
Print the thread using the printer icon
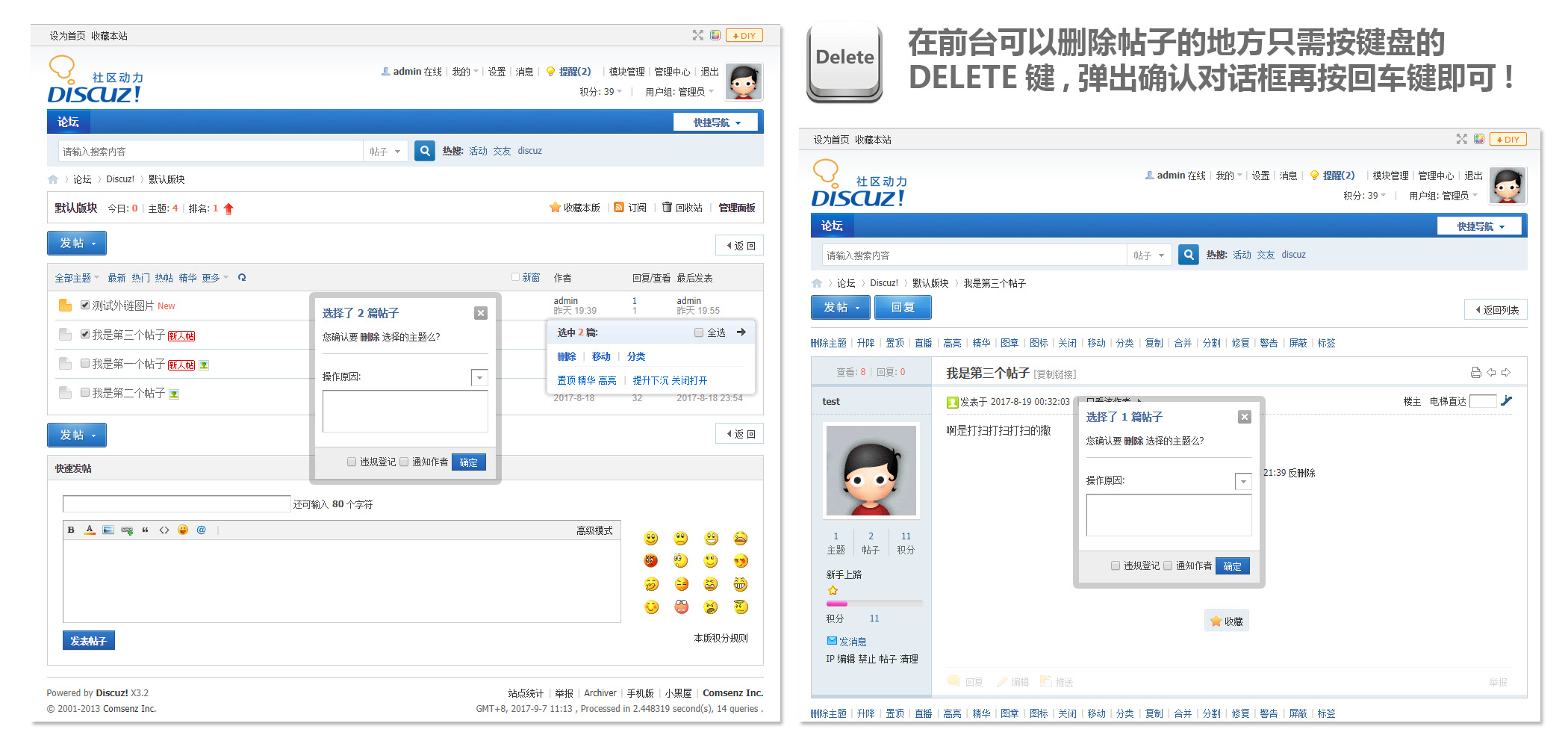pyautogui.click(x=1475, y=373)
